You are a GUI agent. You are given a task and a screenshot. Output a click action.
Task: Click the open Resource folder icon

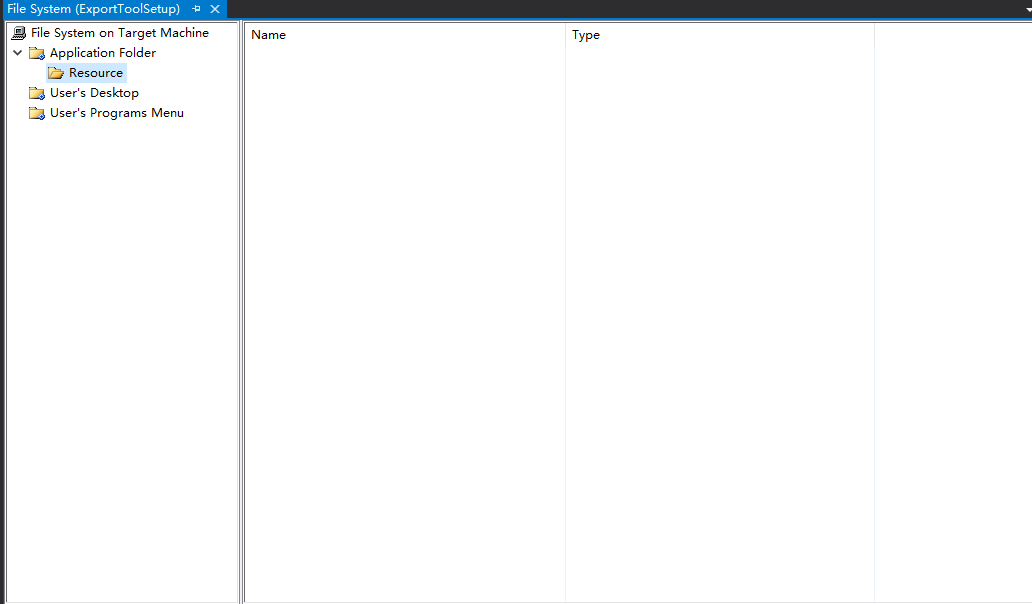point(56,73)
